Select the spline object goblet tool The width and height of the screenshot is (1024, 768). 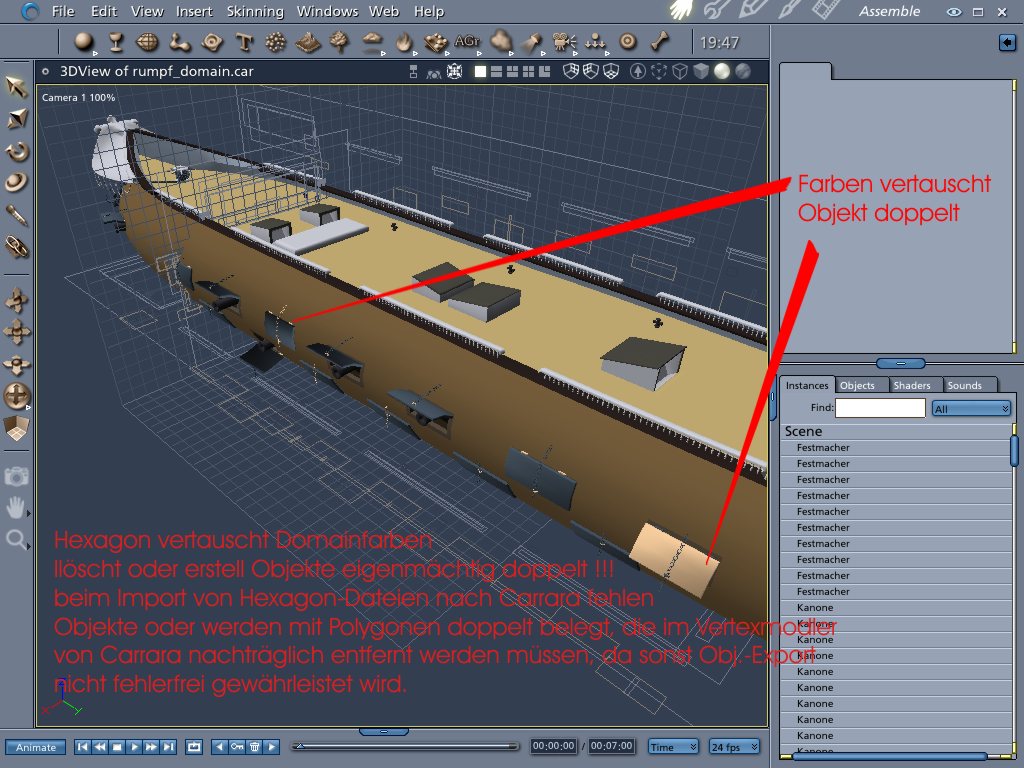pyautogui.click(x=116, y=42)
